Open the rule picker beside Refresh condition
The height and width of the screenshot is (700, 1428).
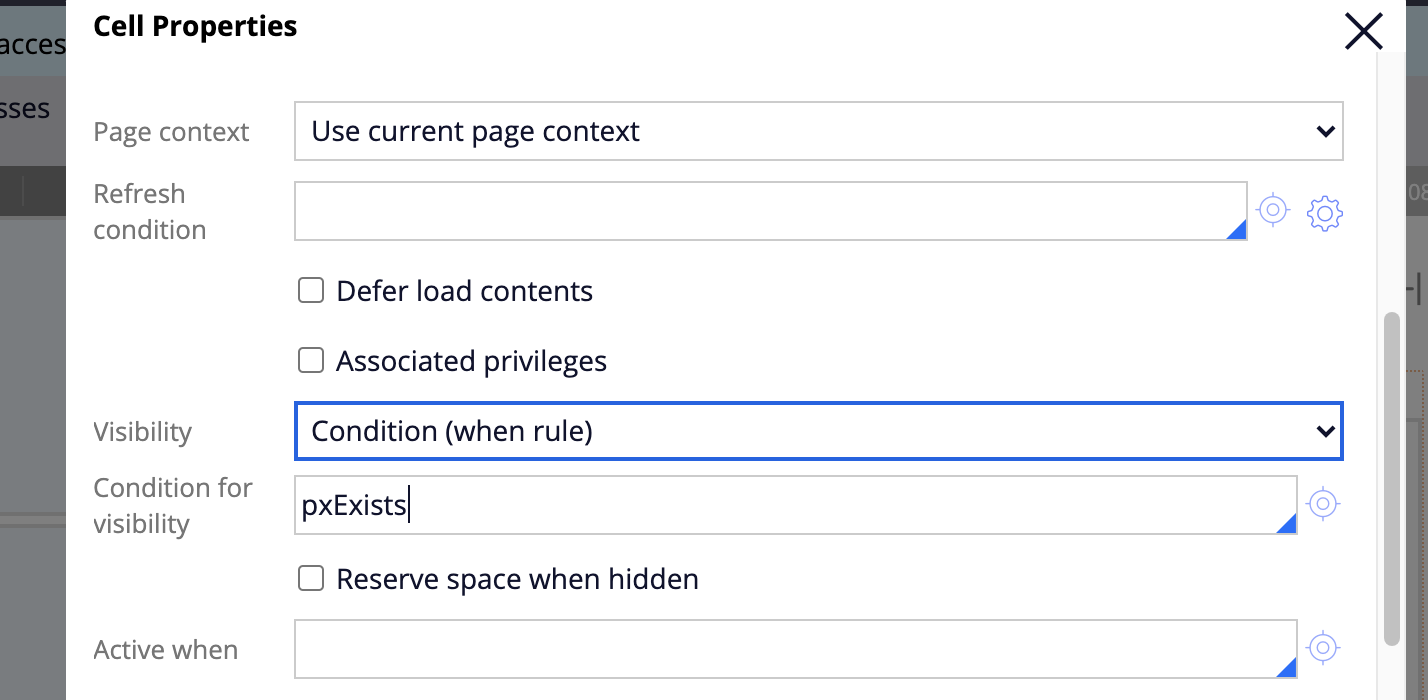pos(1272,210)
